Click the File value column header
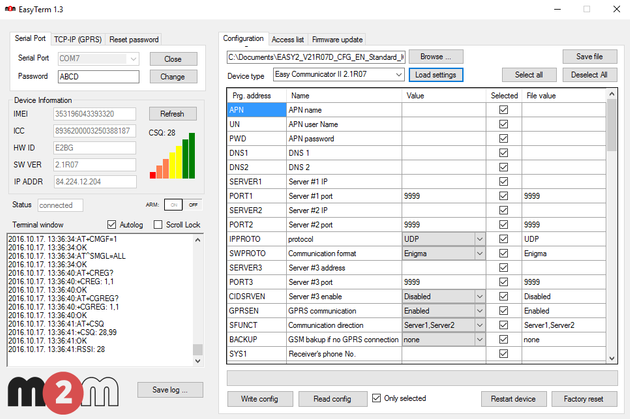Viewport: 630px width, 419px height. 564,96
